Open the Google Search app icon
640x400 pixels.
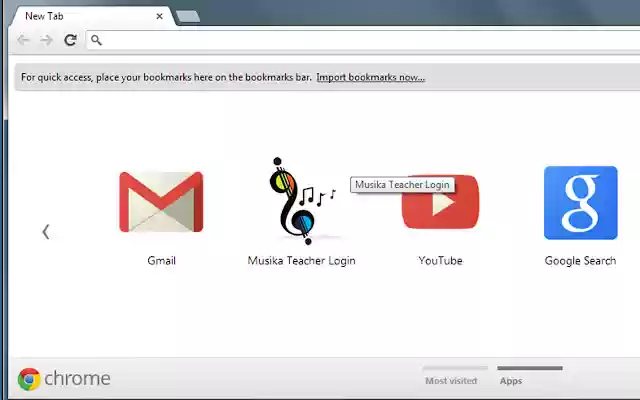(580, 202)
